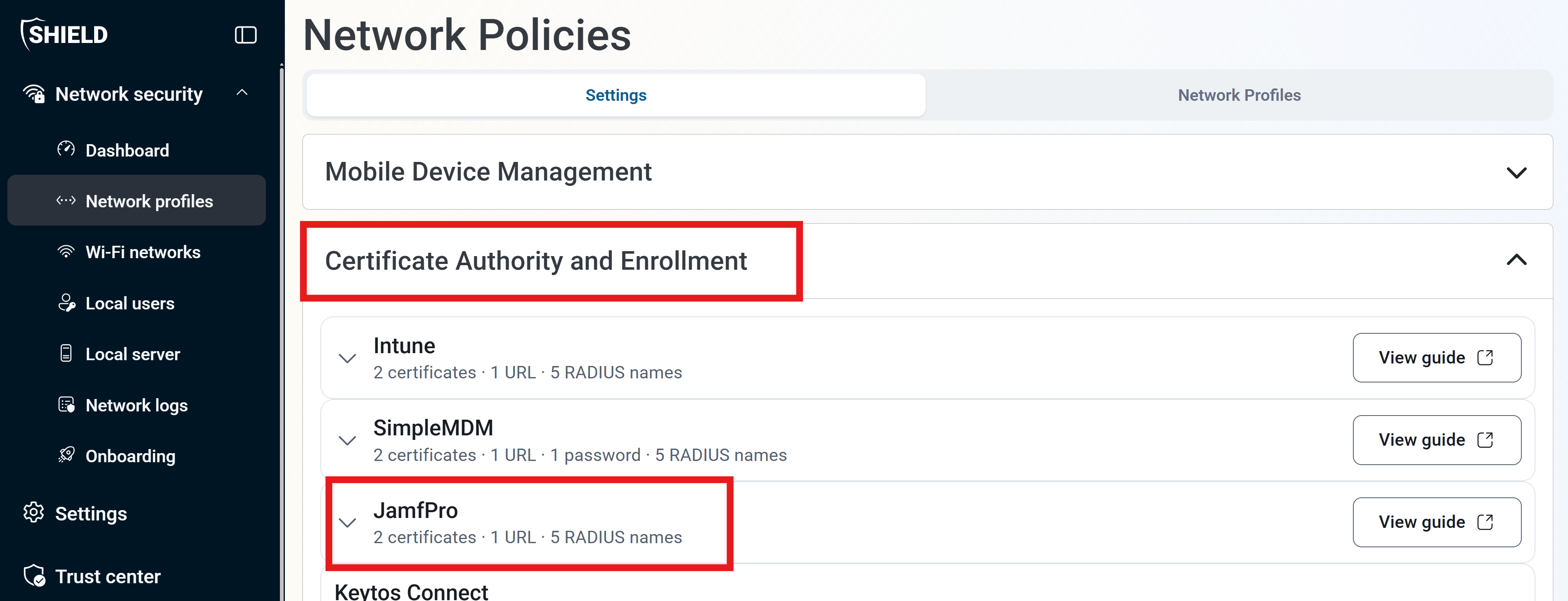Click the Settings gear icon
1568x601 pixels.
[33, 513]
